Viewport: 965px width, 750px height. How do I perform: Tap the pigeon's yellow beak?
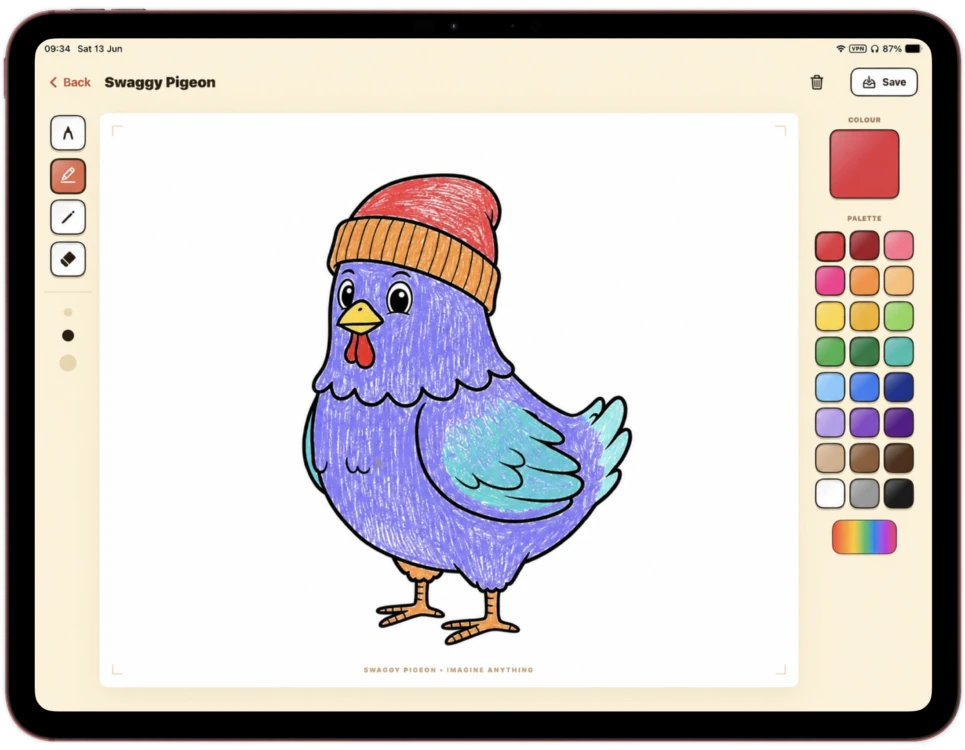pos(359,316)
